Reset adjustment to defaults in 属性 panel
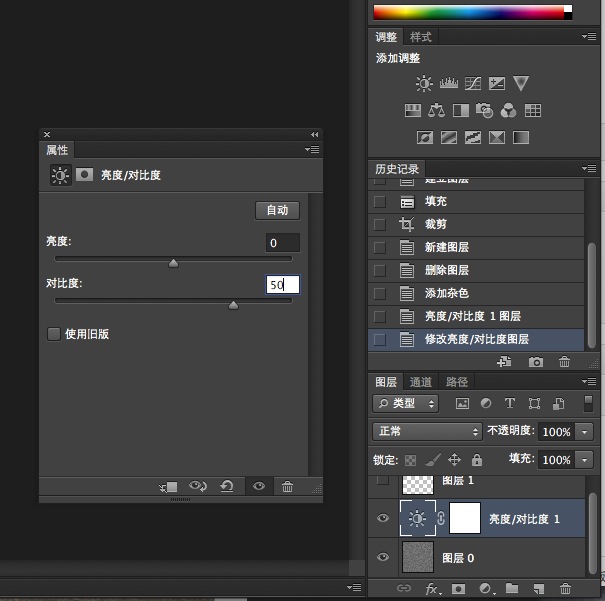 pyautogui.click(x=227, y=486)
